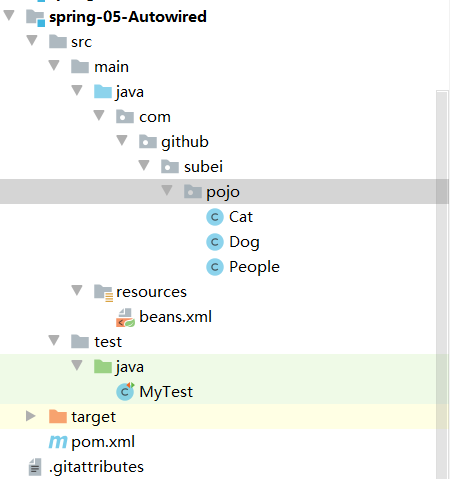Select the beans.xml Spring config icon
Screen dimensions: 450x479
click(125, 317)
